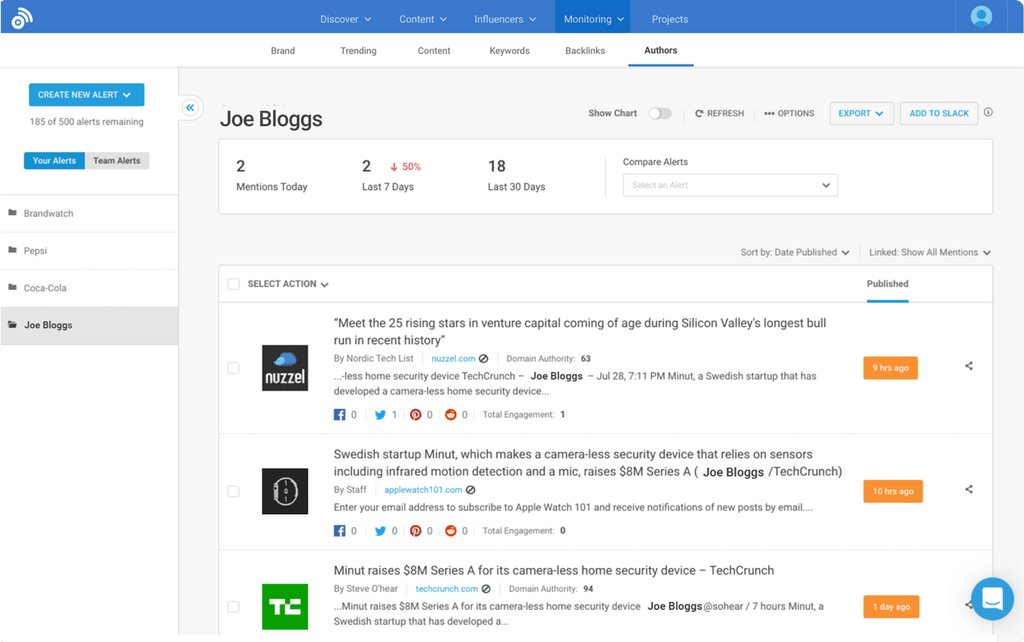Click the Brandwatch folder icon
This screenshot has height=642, width=1024.
12,213
